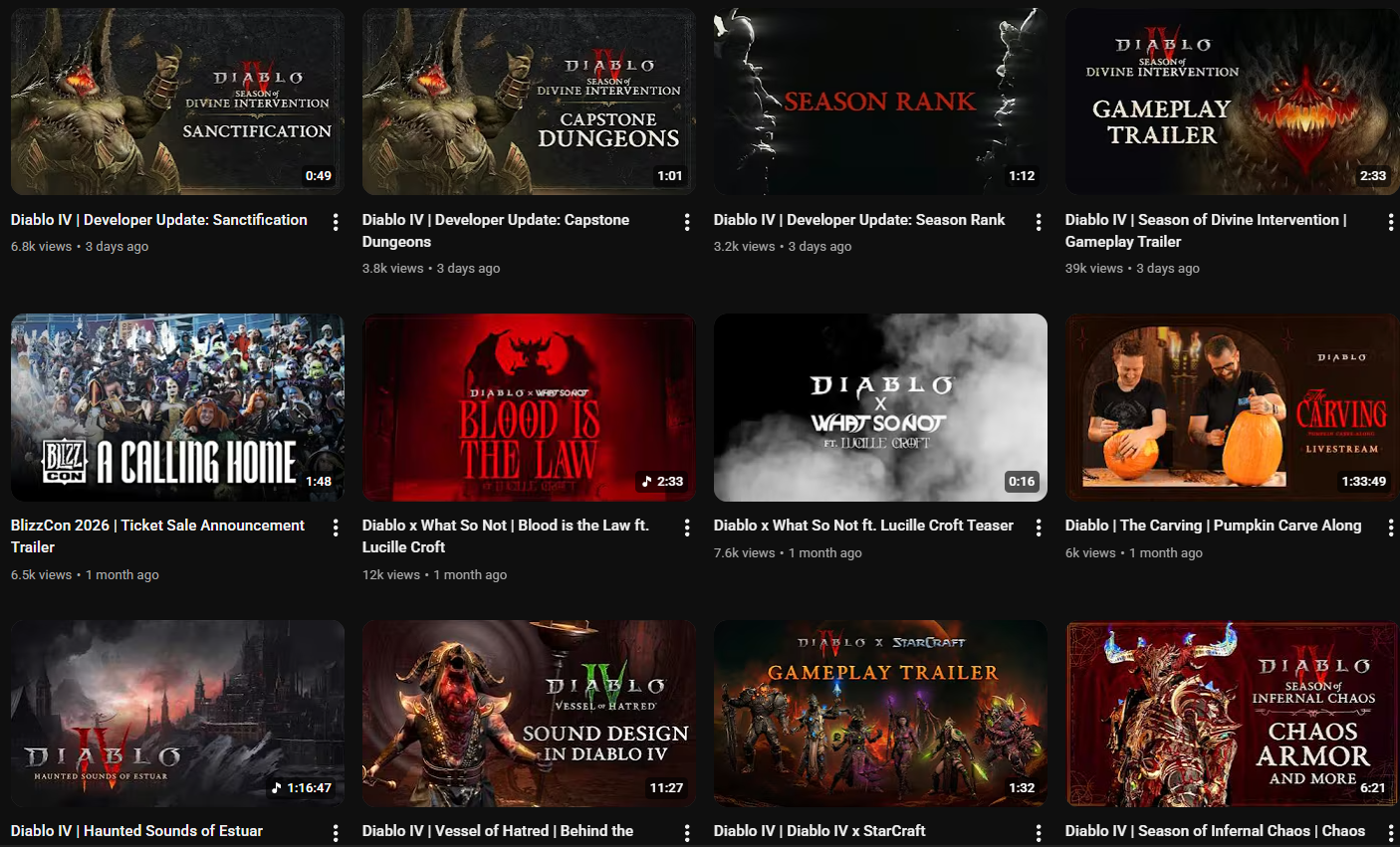Click '39k views • 3 days ago' text
The width and height of the screenshot is (1400, 847).
(x=1132, y=269)
